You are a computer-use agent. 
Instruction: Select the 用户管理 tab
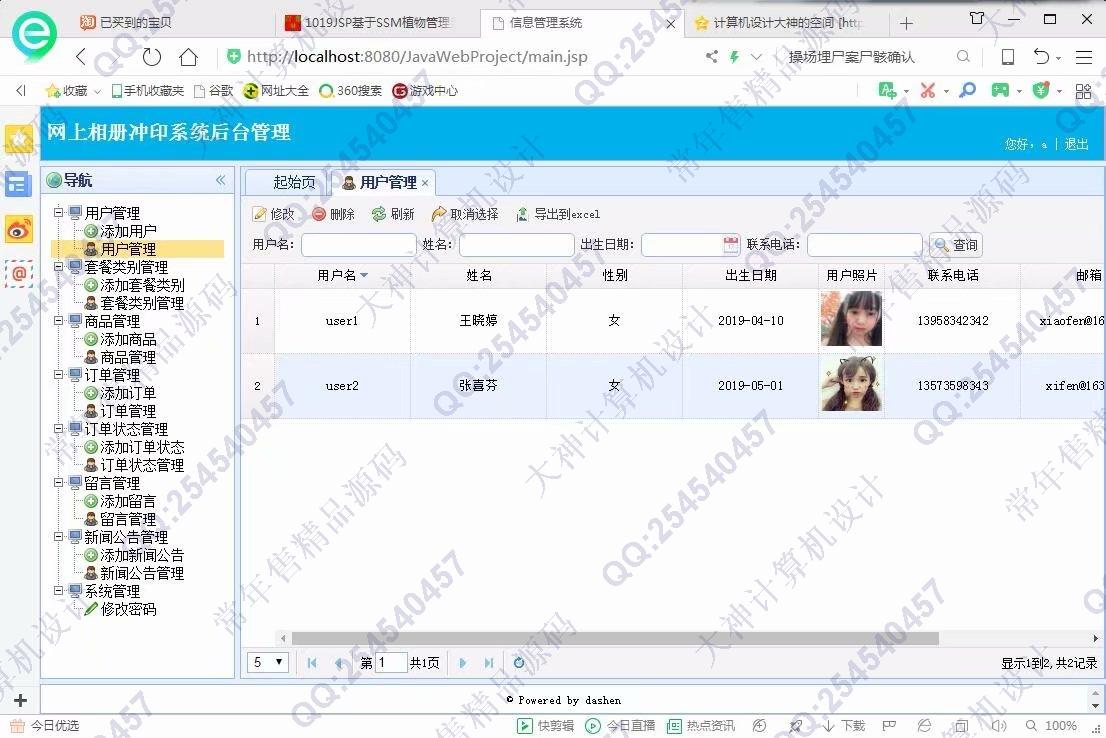pyautogui.click(x=388, y=182)
